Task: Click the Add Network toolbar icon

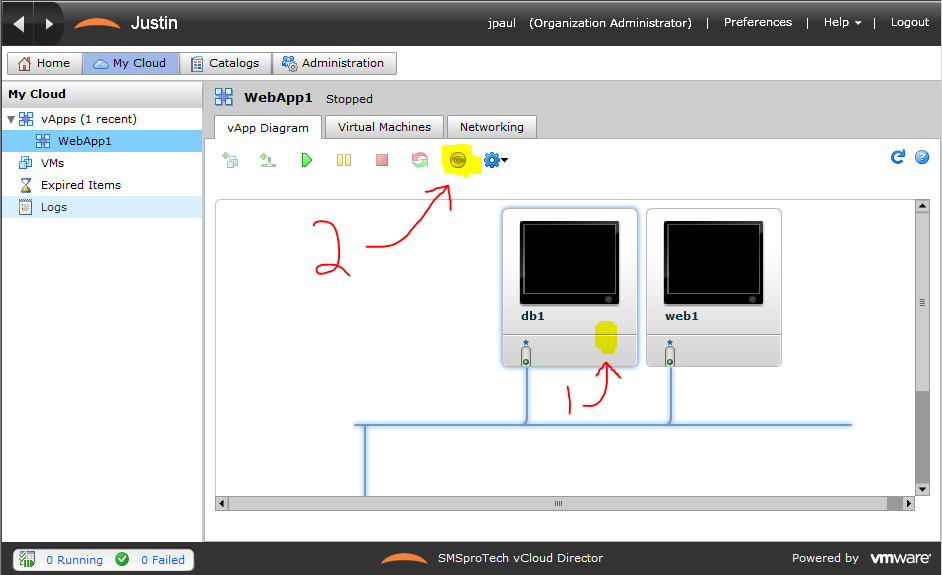Action: 268,160
